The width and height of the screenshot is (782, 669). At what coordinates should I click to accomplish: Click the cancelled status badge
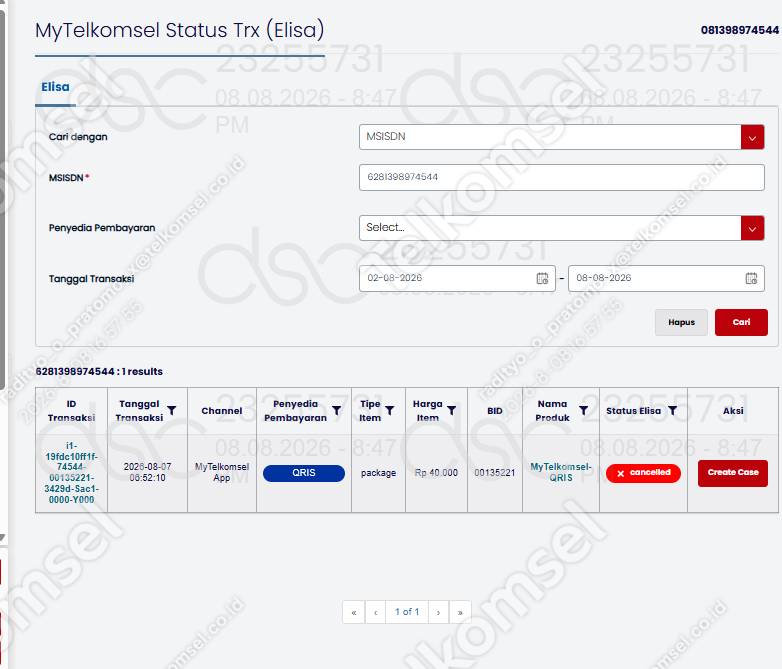643,473
